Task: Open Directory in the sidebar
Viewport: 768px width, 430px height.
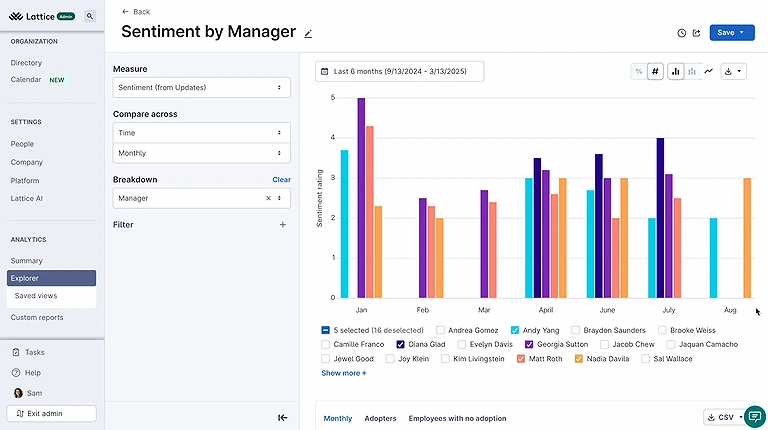Action: click(26, 63)
